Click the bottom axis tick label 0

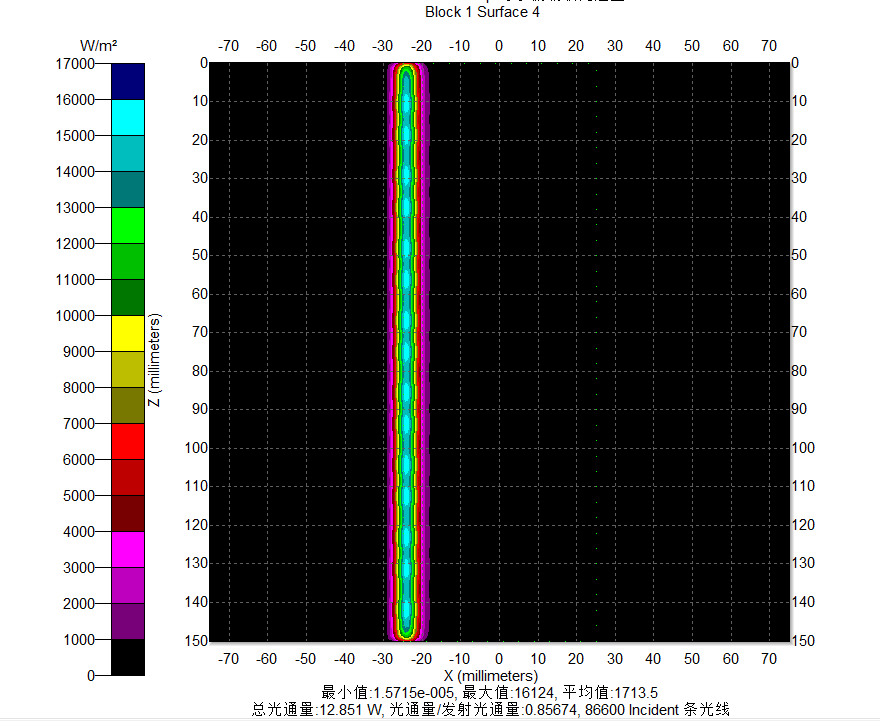click(498, 659)
